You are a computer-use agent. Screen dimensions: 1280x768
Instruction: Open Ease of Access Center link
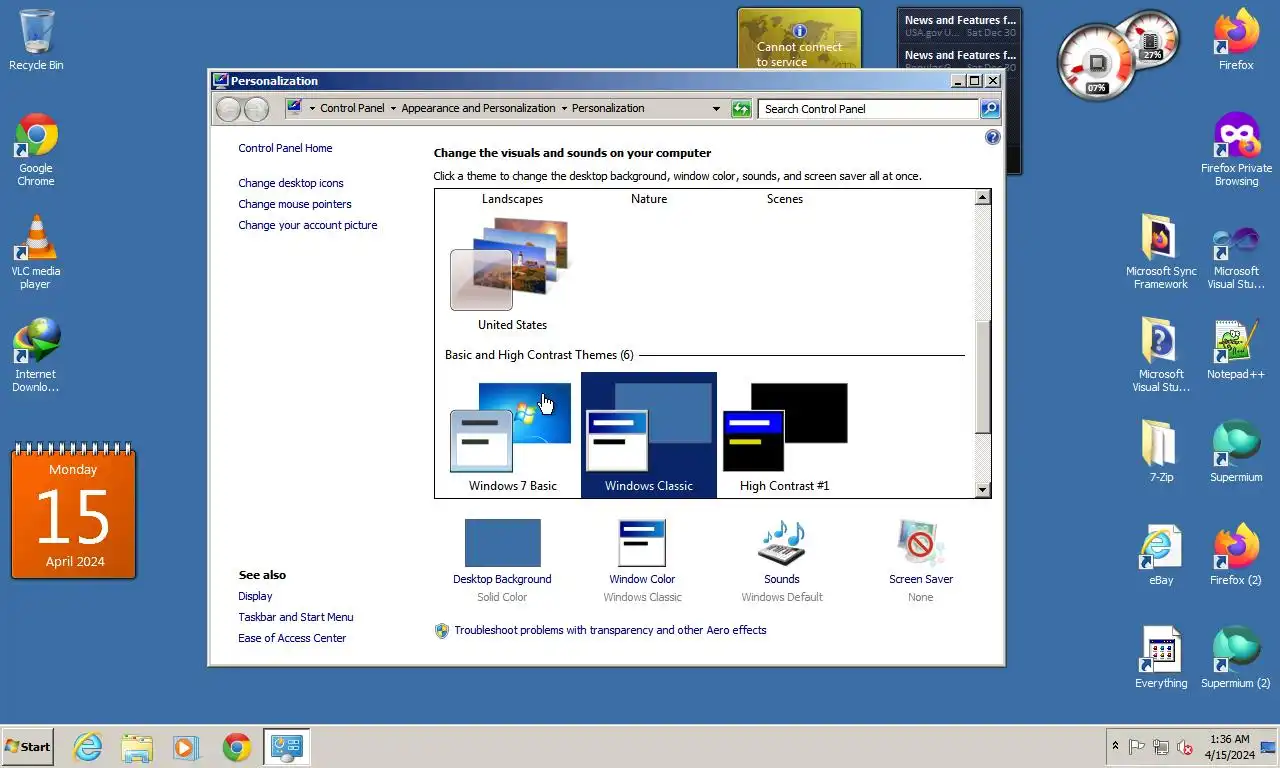292,638
